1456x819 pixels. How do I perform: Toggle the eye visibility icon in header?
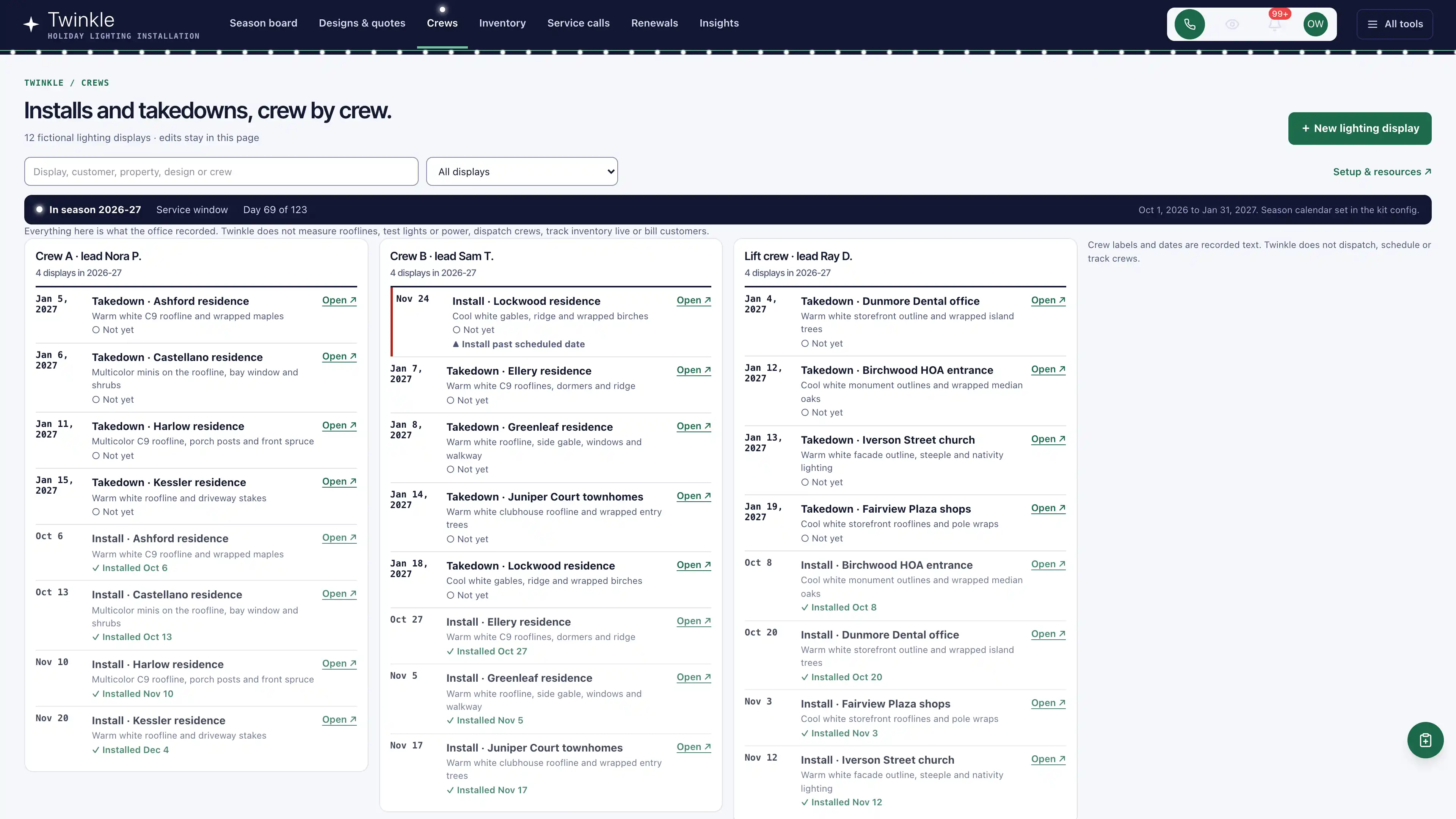point(1232,24)
